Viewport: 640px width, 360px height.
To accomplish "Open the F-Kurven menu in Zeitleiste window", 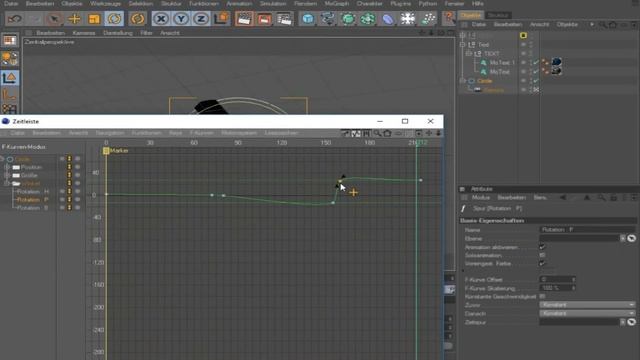I will tap(202, 133).
